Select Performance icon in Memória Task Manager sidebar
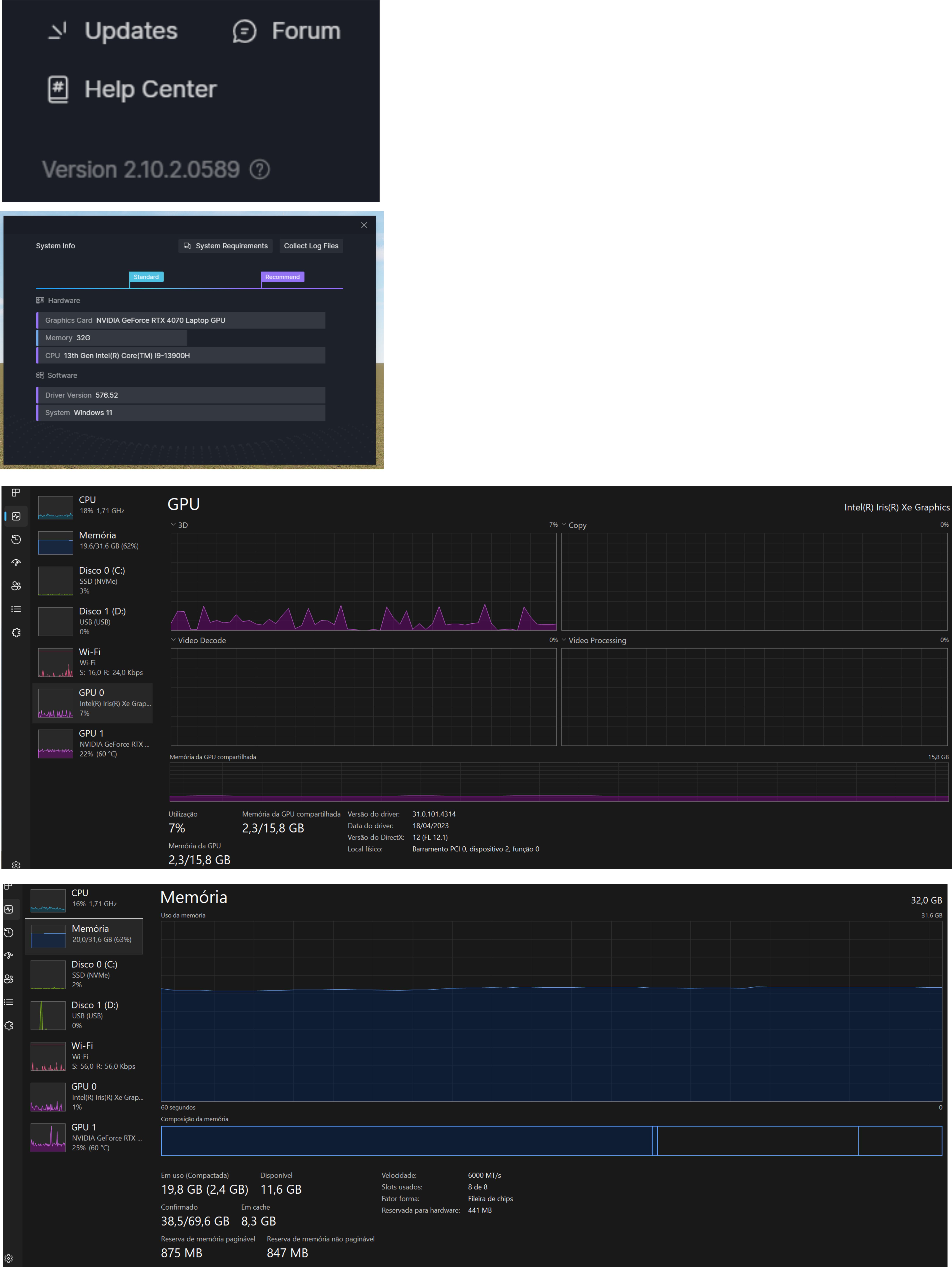This screenshot has width=952, height=1267. coord(9,909)
